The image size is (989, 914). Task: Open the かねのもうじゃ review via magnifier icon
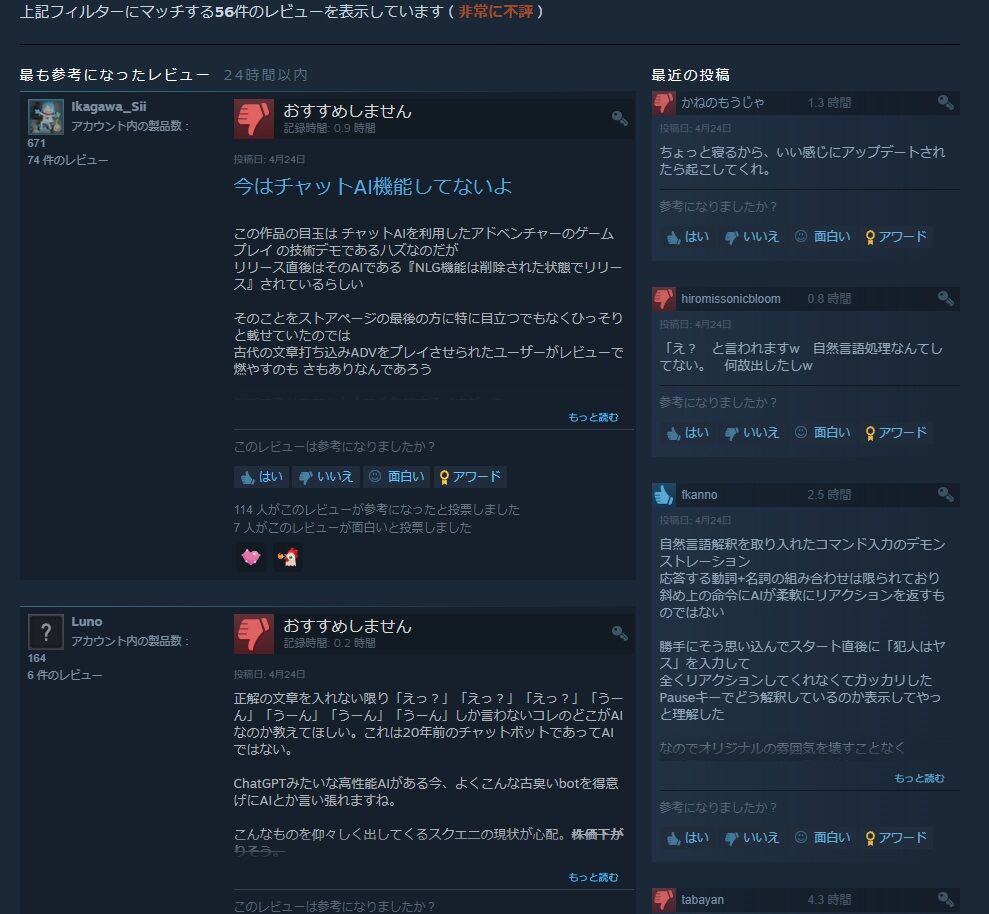(x=945, y=102)
